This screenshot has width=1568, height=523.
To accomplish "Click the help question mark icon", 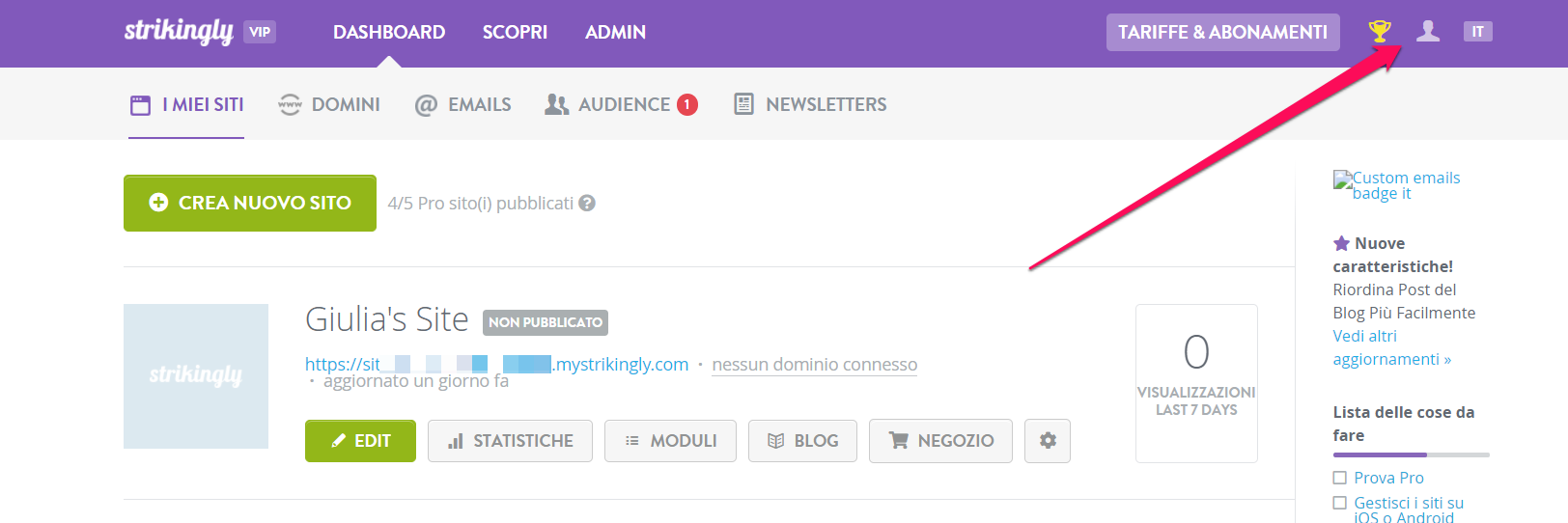I will coord(587,203).
